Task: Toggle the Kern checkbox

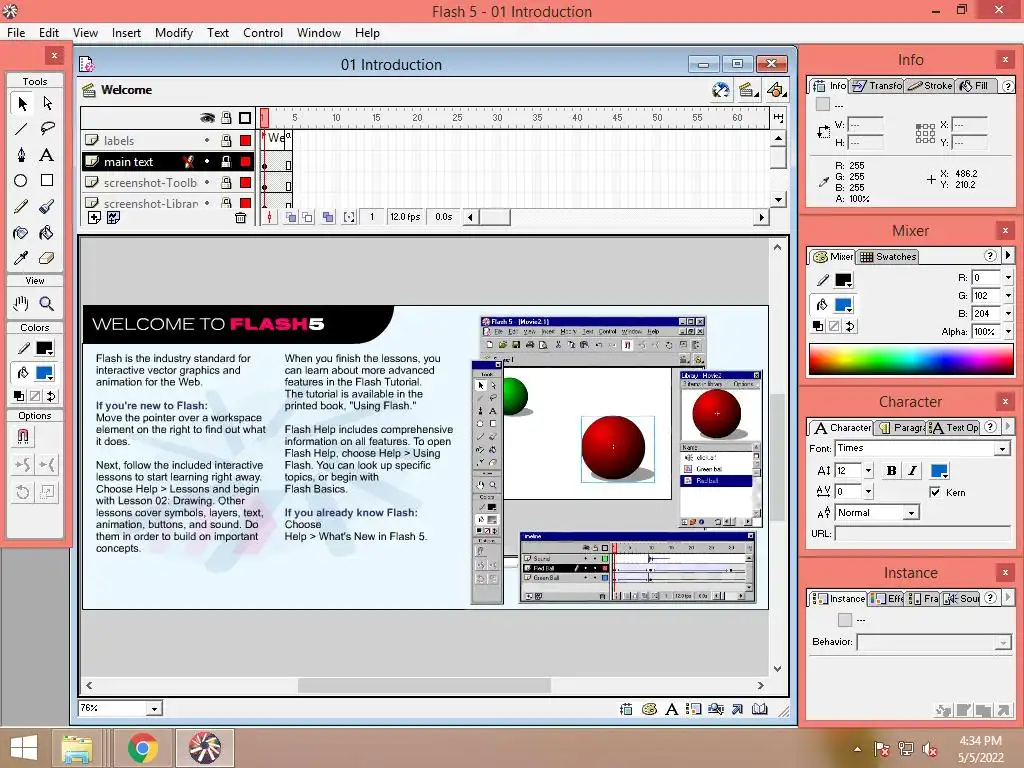Action: [935, 492]
